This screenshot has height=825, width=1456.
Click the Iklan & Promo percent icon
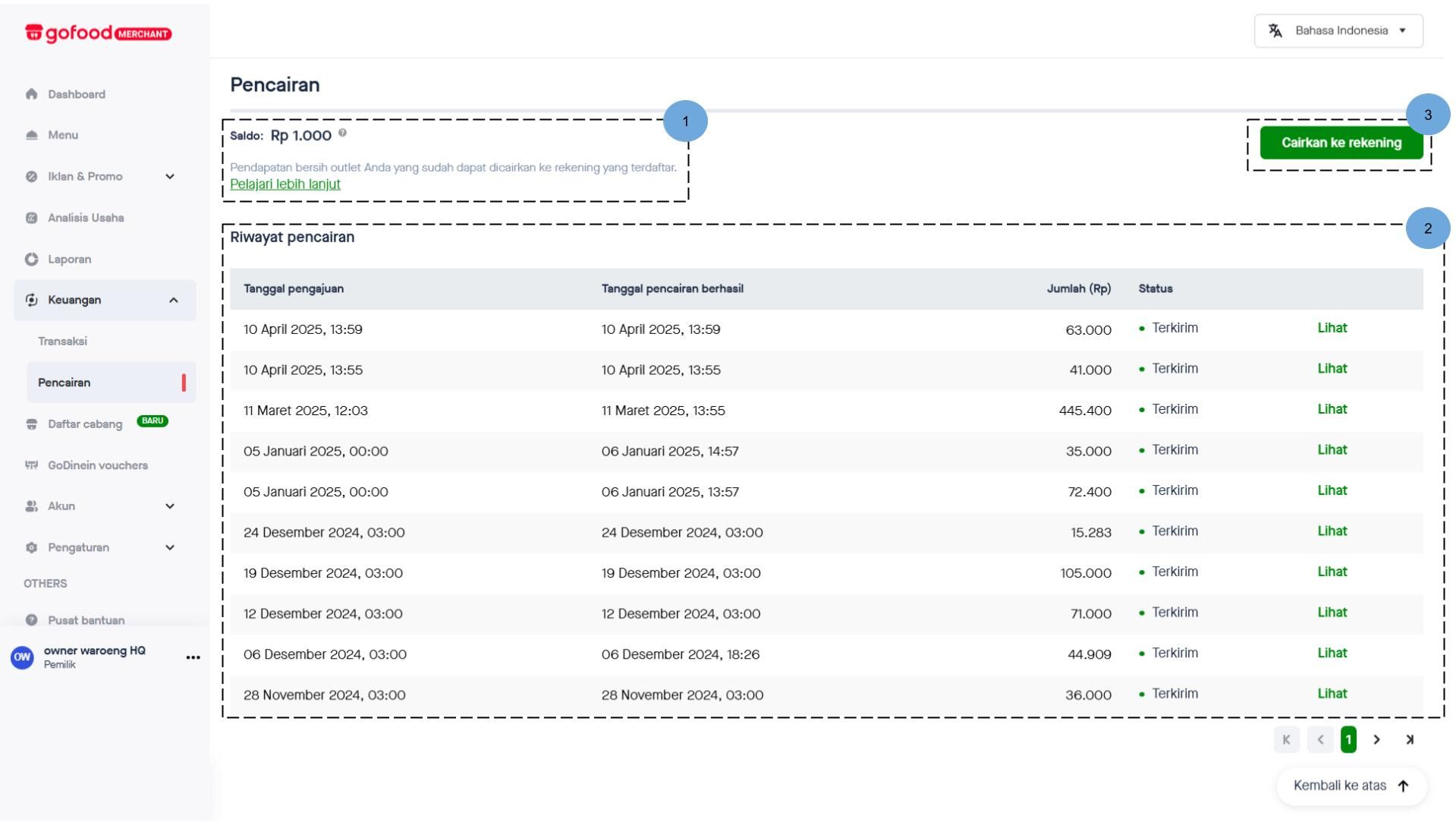tap(31, 177)
